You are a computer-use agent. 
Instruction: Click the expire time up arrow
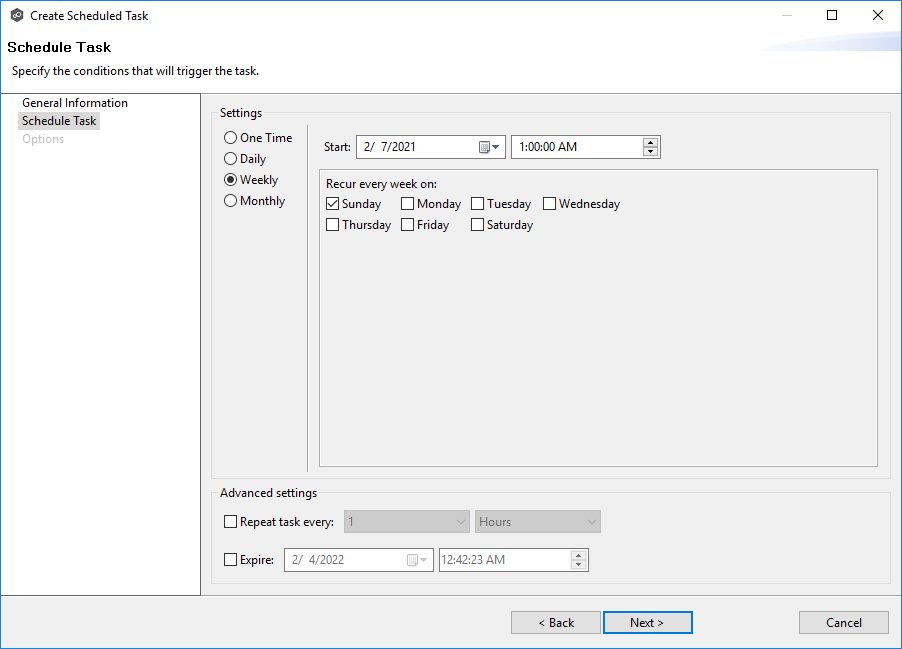tap(580, 554)
